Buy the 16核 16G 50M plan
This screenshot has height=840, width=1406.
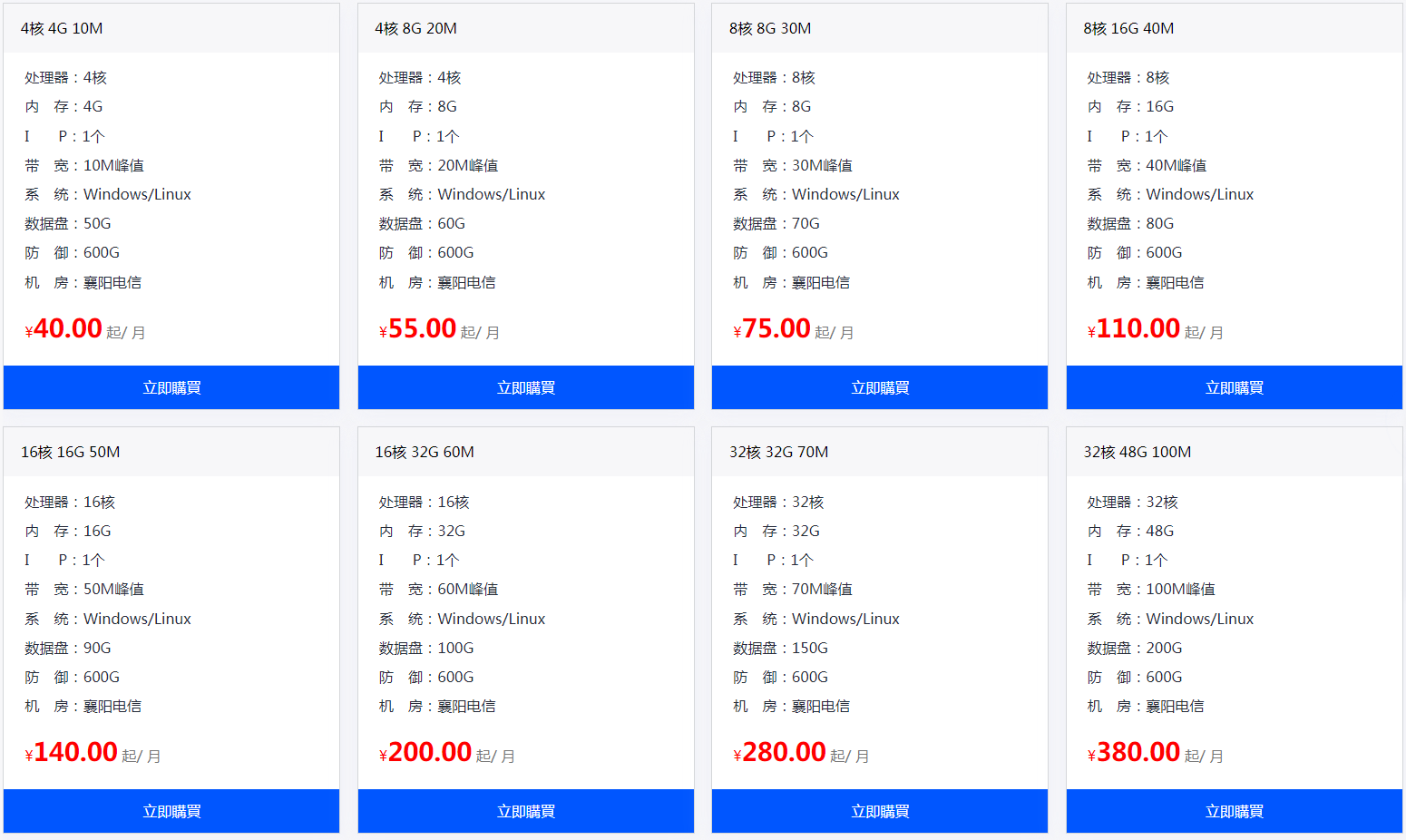click(171, 811)
